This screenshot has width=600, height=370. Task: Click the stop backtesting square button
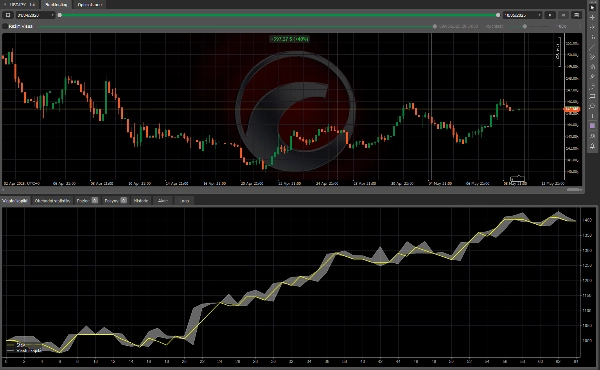coord(8,15)
